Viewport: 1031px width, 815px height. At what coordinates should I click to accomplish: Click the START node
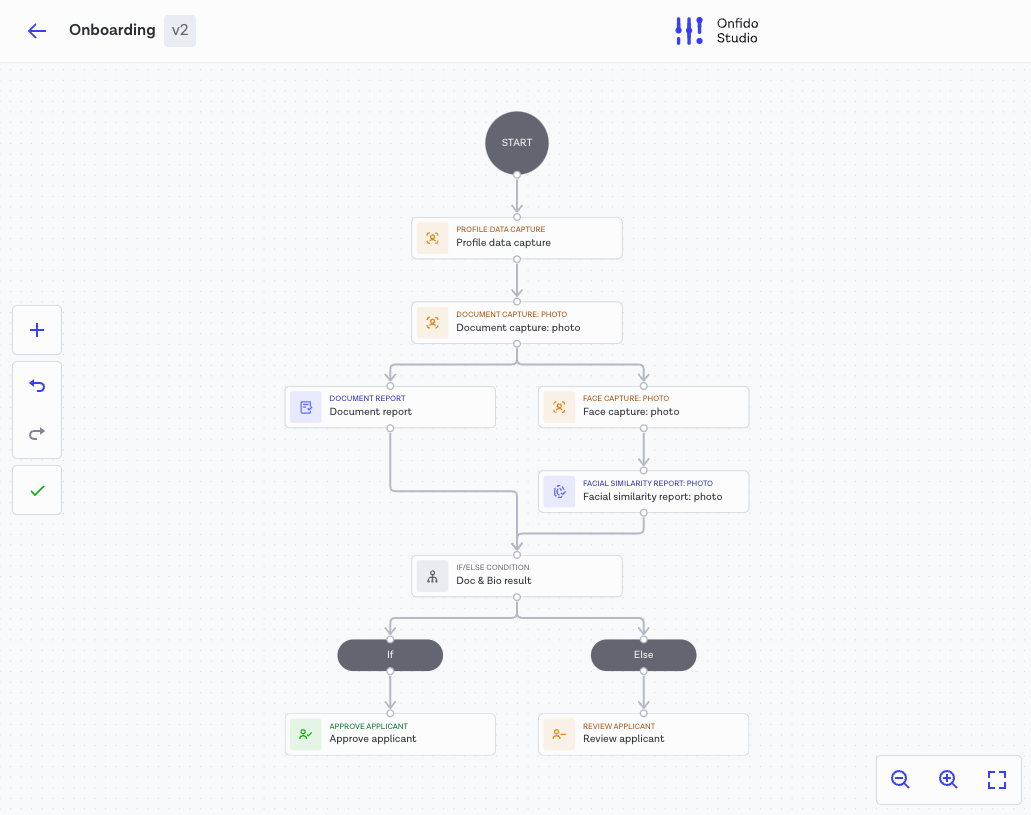pos(517,142)
